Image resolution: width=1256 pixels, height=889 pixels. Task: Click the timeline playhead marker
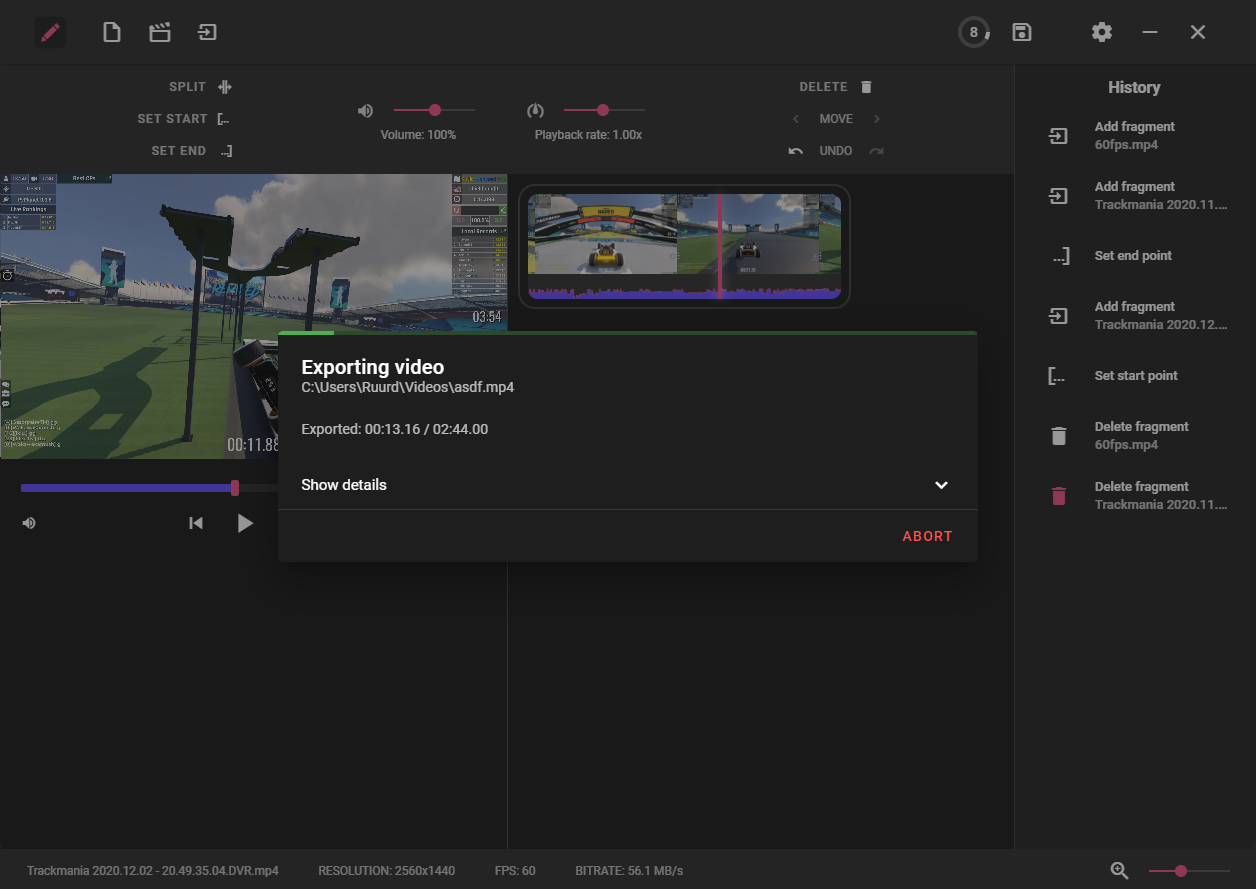pos(719,246)
